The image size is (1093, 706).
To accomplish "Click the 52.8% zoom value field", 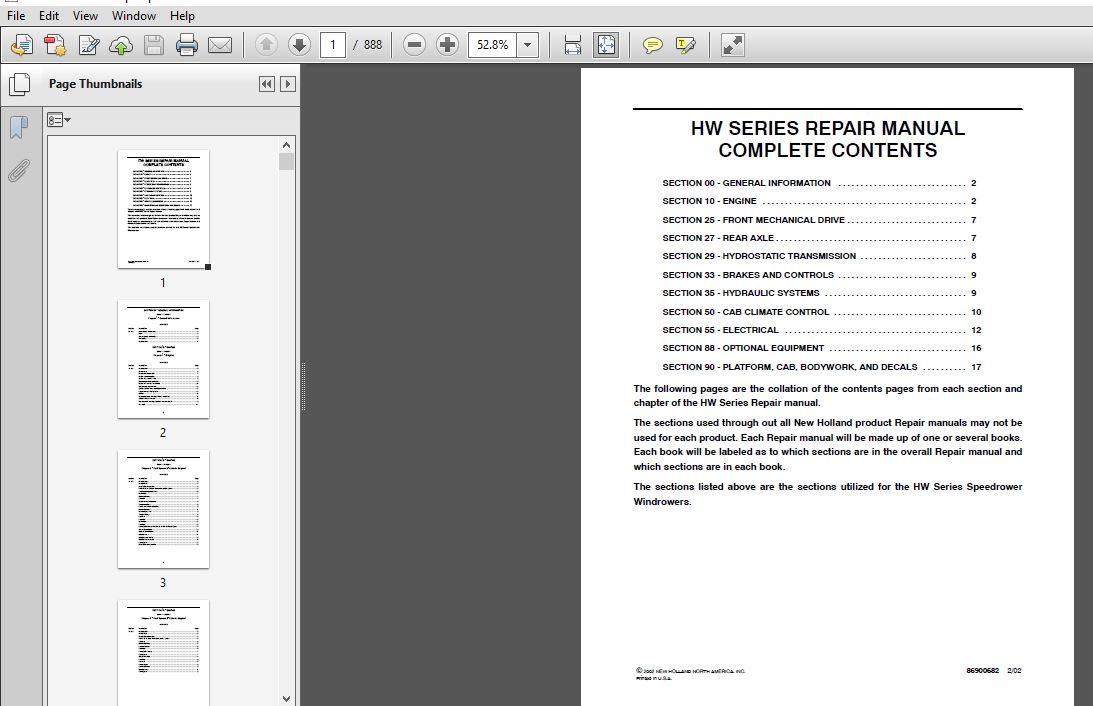I will point(493,45).
